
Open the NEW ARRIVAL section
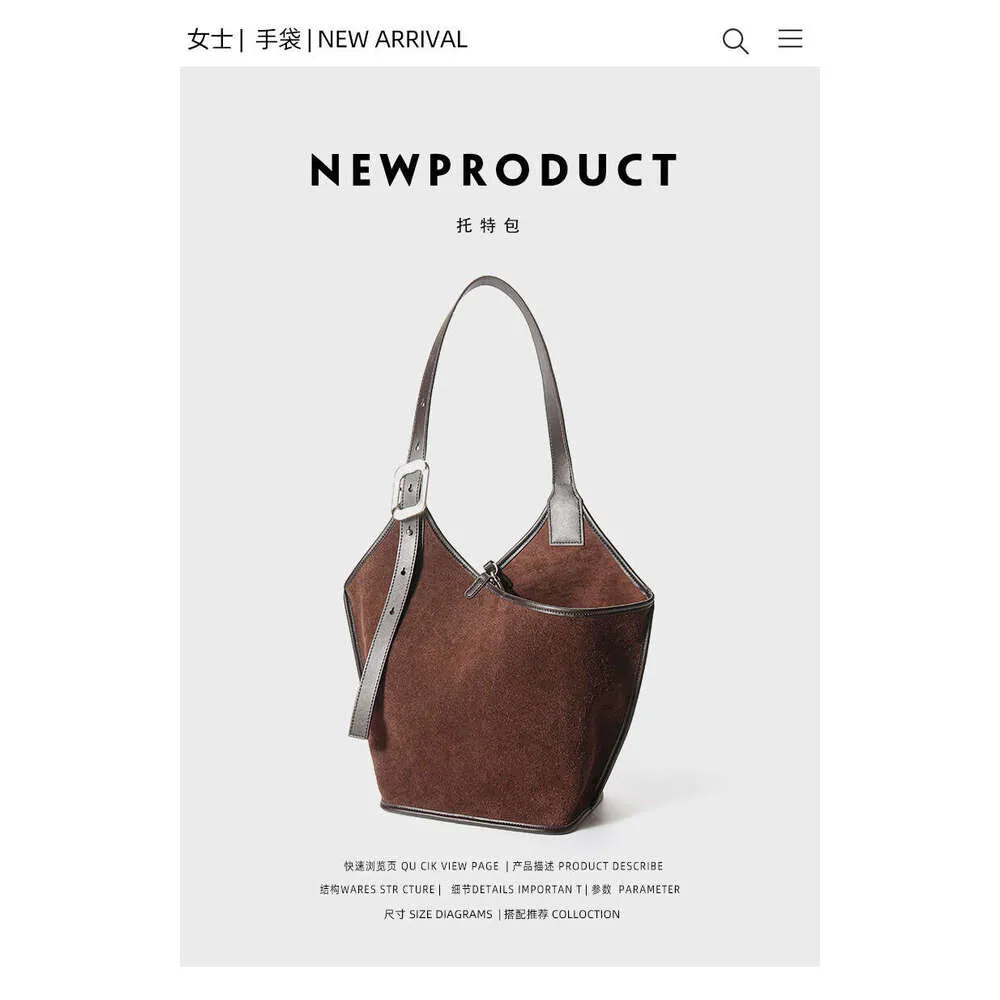tap(392, 40)
